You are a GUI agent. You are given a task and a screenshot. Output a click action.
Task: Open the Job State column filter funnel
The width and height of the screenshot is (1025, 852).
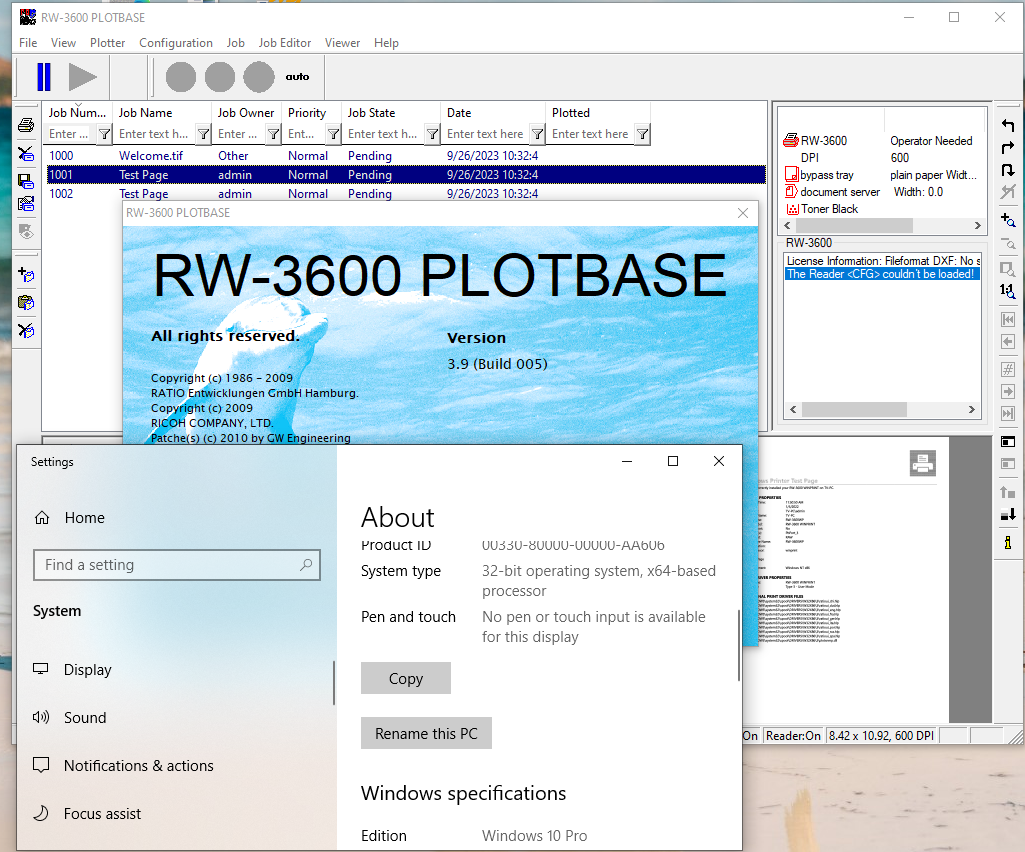[x=432, y=134]
